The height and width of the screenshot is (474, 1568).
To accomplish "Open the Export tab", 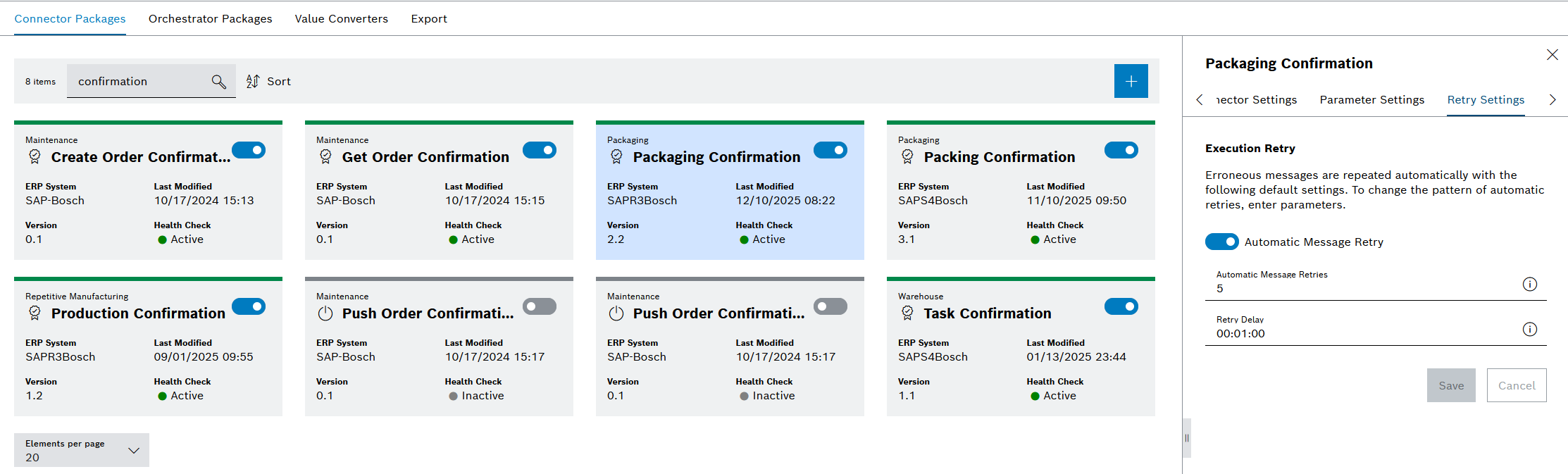I will click(429, 19).
